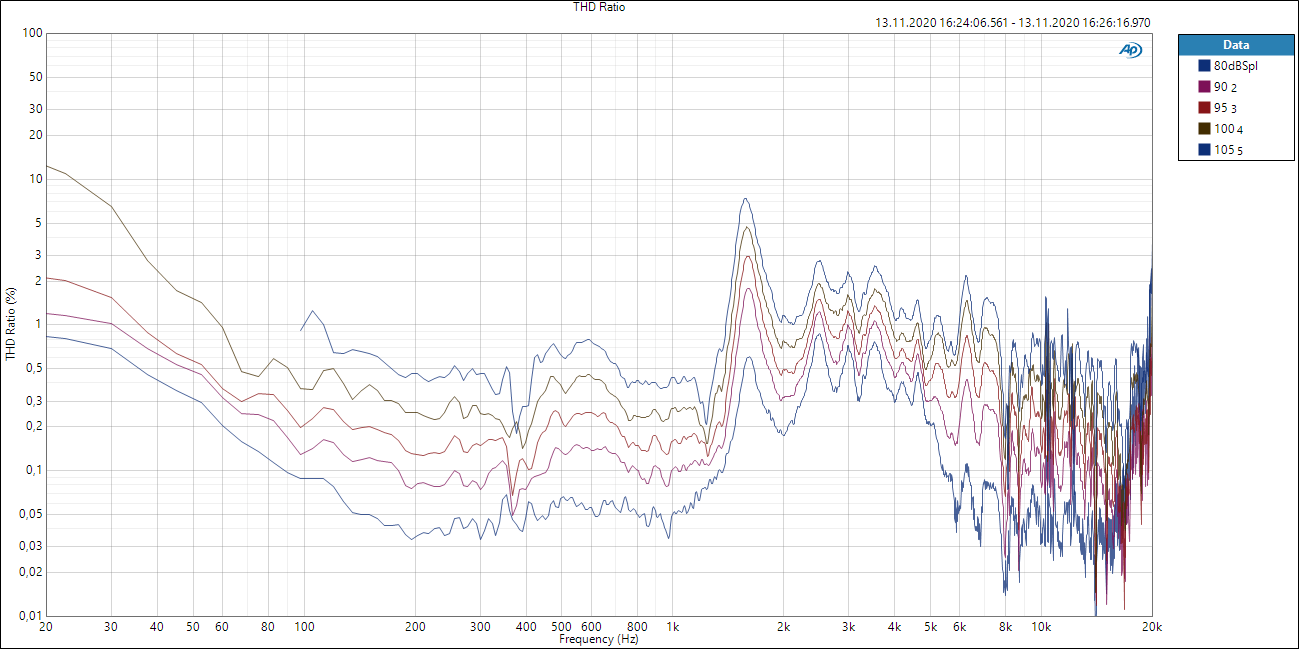Click the 95 3 legend color swatch
Viewport: 1299px width, 649px height.
1205,108
